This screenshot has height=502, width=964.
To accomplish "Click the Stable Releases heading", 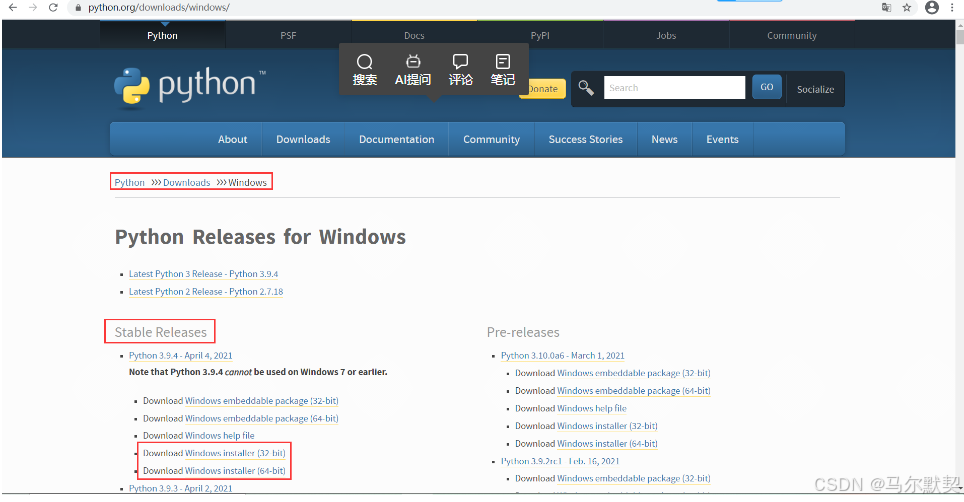I will pos(160,332).
